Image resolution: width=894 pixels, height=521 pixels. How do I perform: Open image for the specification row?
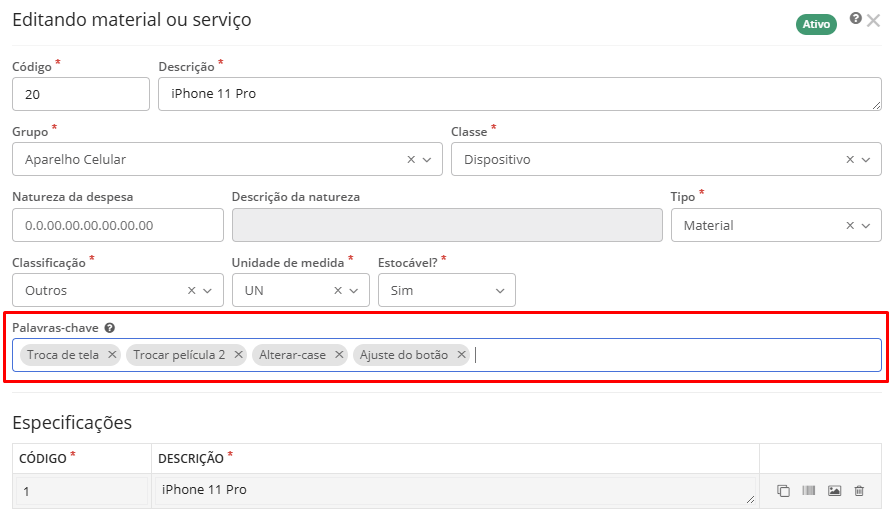coord(834,491)
